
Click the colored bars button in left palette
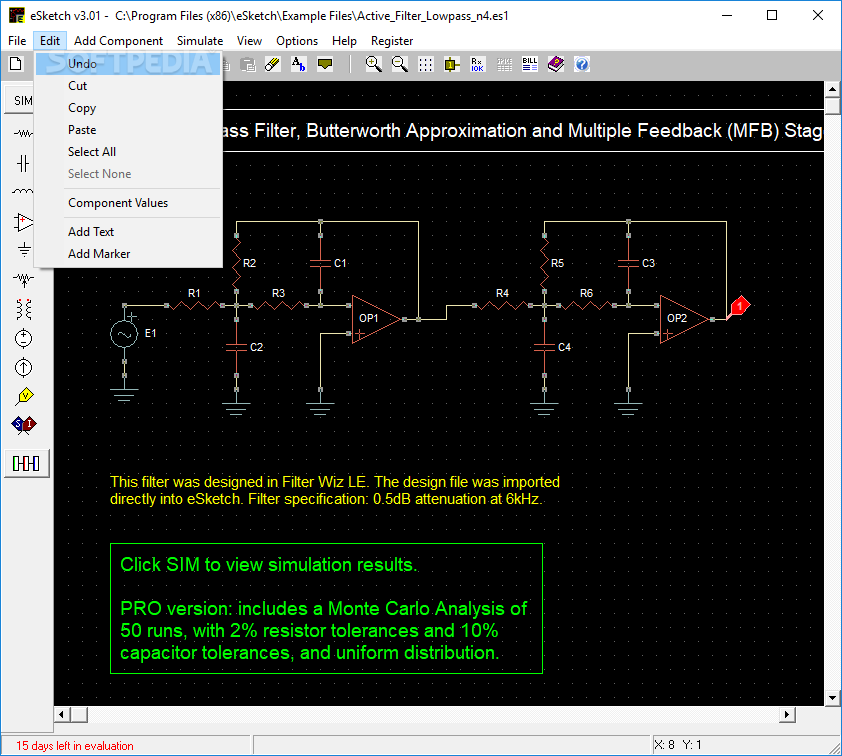tap(26, 463)
